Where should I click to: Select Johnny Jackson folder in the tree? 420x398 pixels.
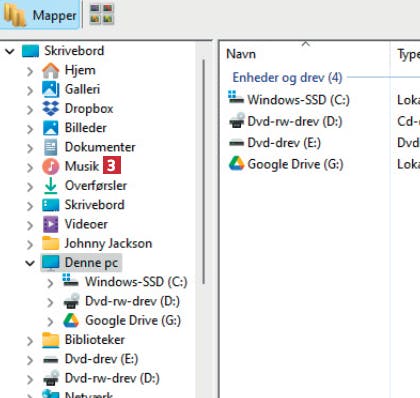97,244
